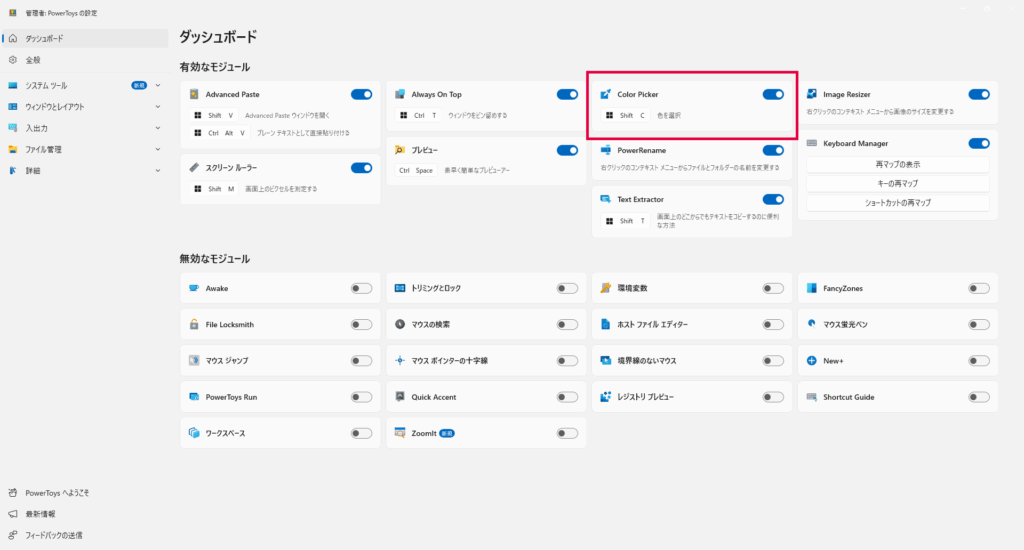This screenshot has width=1024, height=550.
Task: Click the マウスの検索 icon
Action: click(400, 324)
